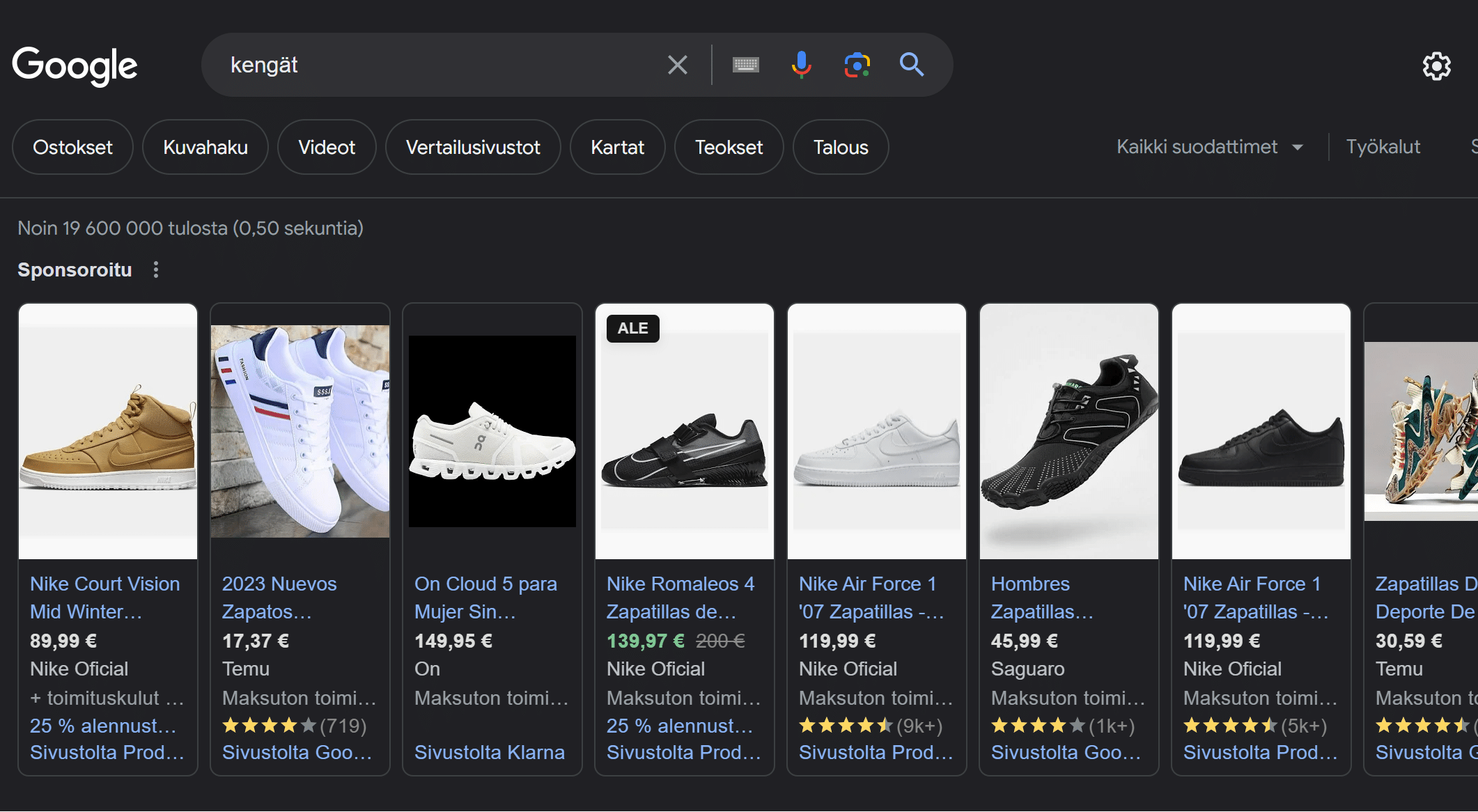The height and width of the screenshot is (812, 1478).
Task: Open 'Nike Court Vision Mid Winter' link
Action: 105,598
